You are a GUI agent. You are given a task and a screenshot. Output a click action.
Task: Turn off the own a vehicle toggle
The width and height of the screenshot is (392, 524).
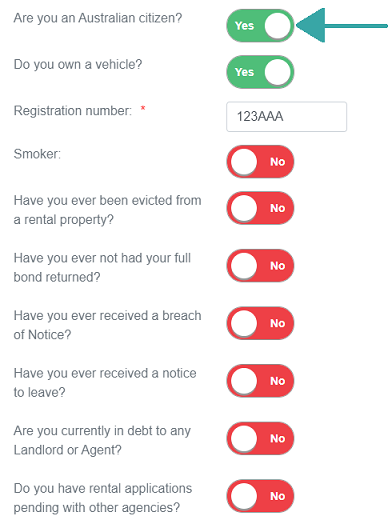260,72
